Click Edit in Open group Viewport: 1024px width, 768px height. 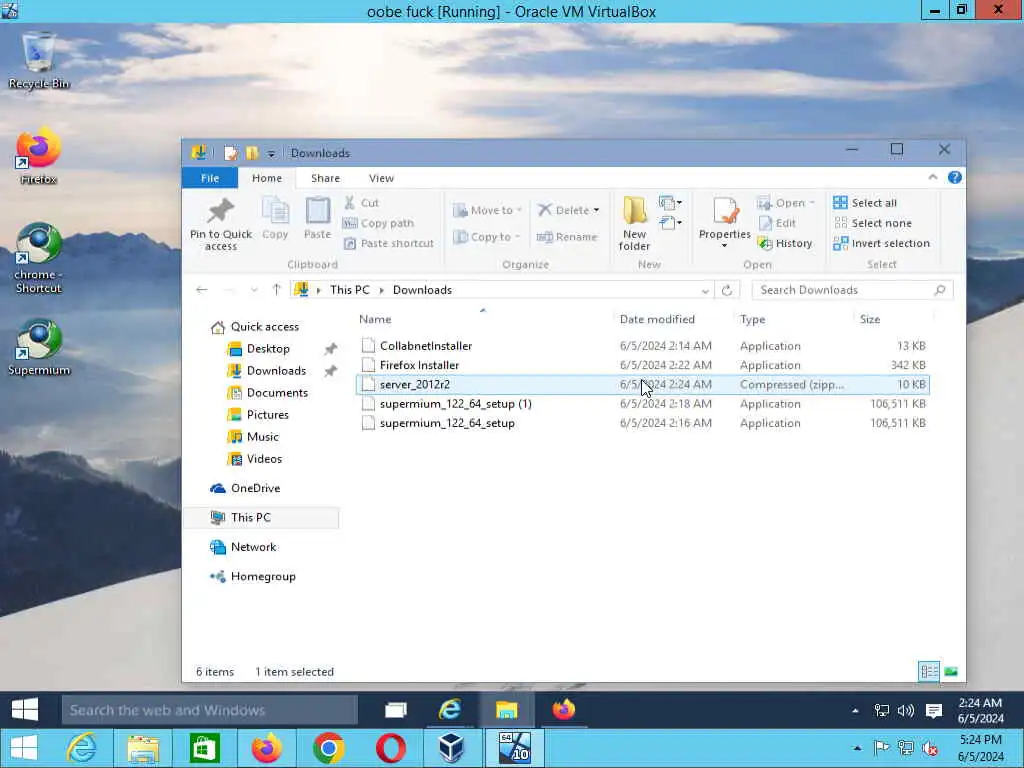pos(776,223)
